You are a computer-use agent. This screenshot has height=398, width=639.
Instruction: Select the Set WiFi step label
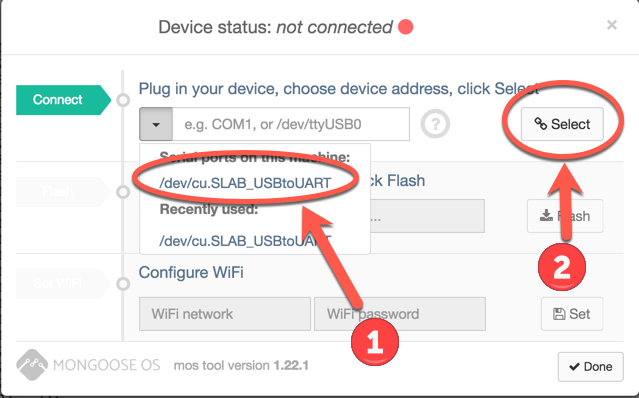(x=63, y=284)
